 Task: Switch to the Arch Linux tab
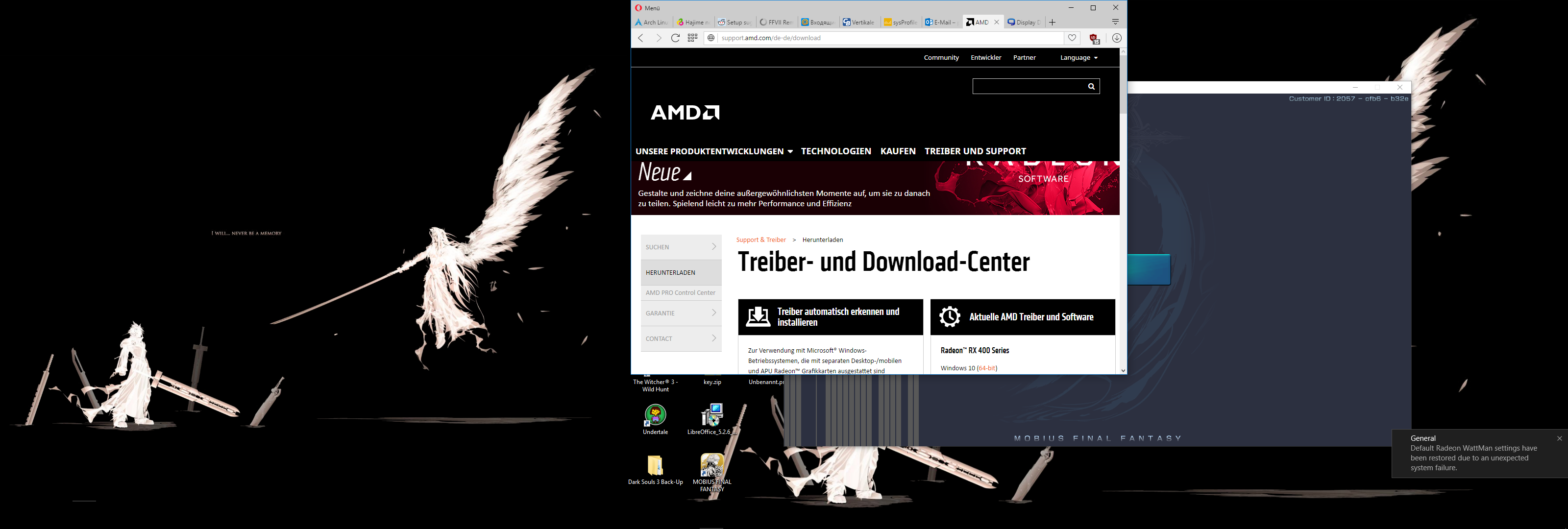651,22
